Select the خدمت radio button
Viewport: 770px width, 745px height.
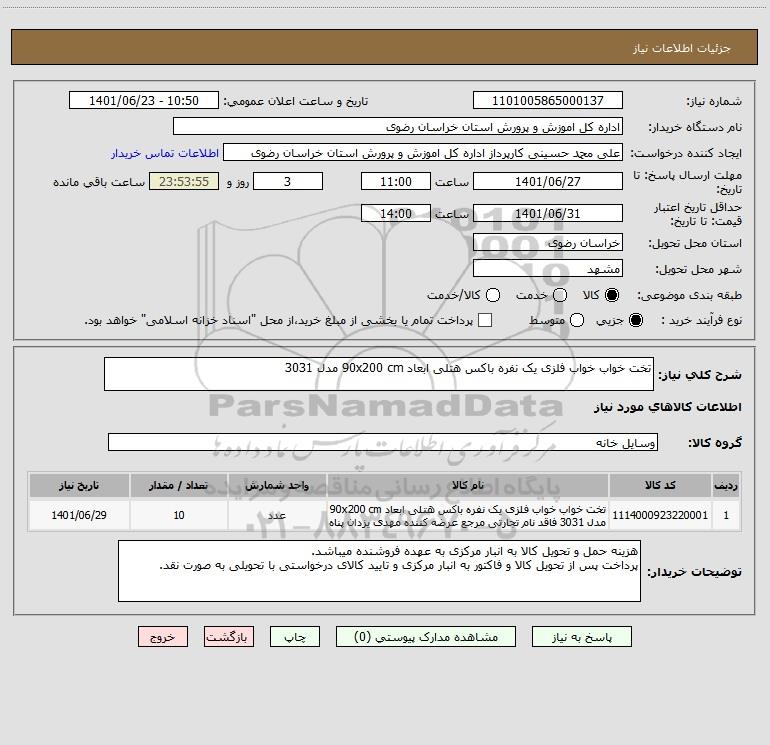pyautogui.click(x=560, y=295)
